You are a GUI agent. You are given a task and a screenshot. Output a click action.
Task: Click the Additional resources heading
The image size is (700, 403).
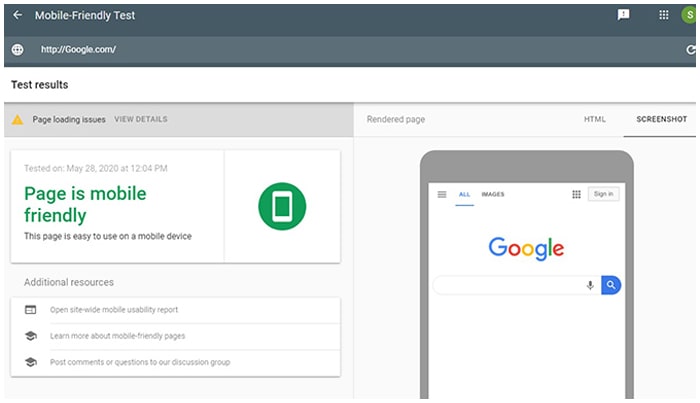(x=69, y=282)
